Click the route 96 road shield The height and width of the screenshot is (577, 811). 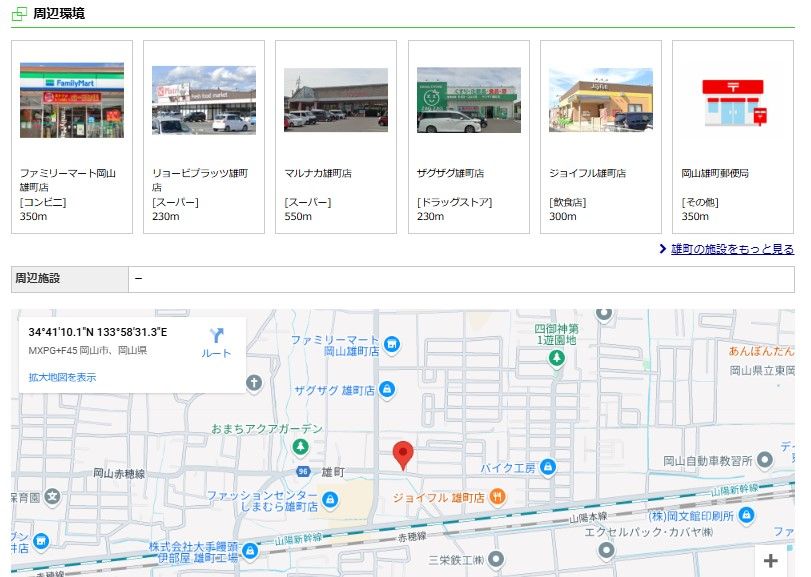pos(303,472)
